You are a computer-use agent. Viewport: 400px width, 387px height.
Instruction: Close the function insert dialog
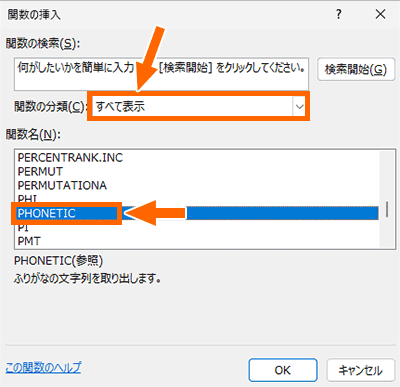[380, 14]
